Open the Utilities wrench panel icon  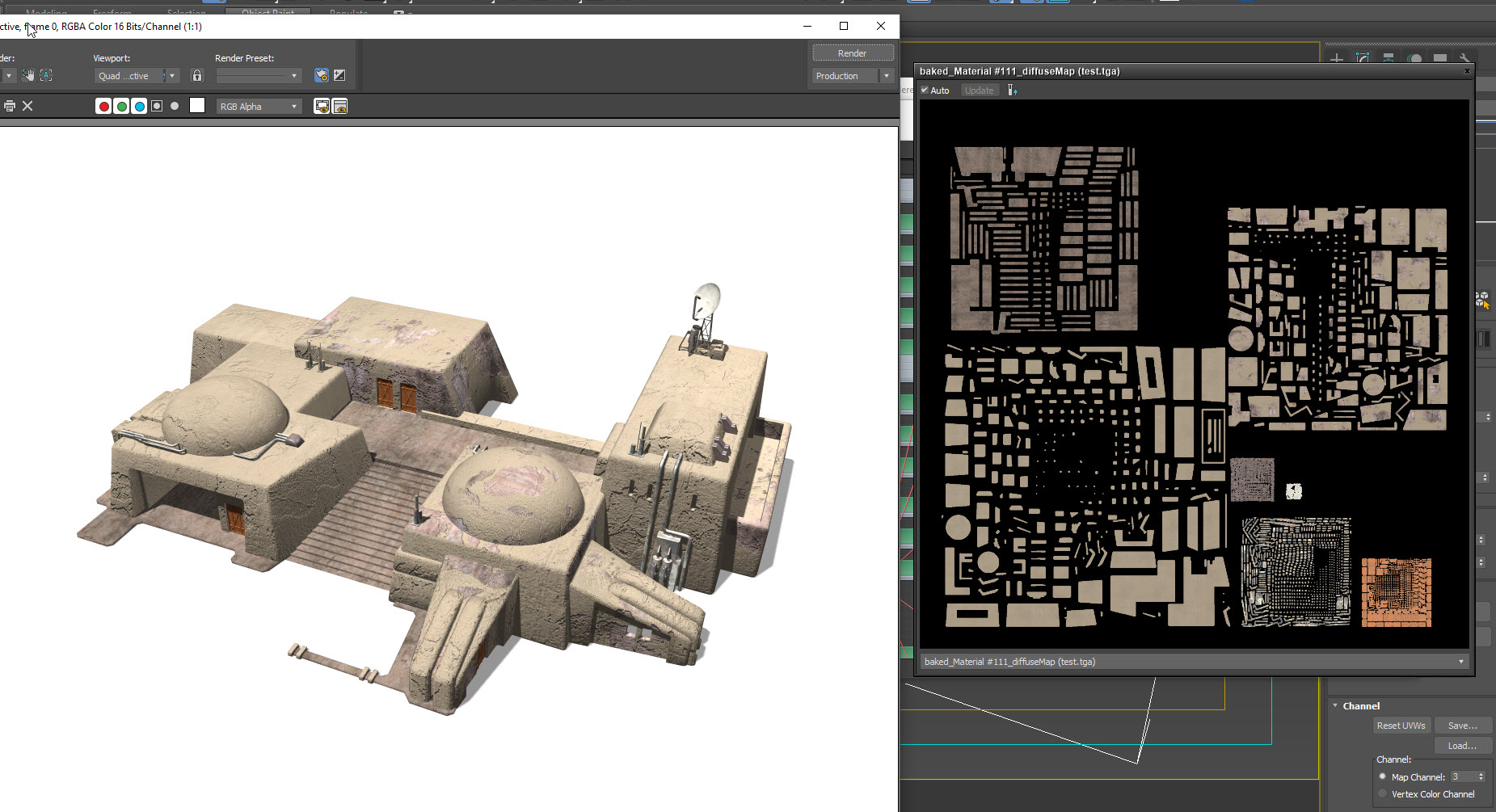(x=1464, y=59)
